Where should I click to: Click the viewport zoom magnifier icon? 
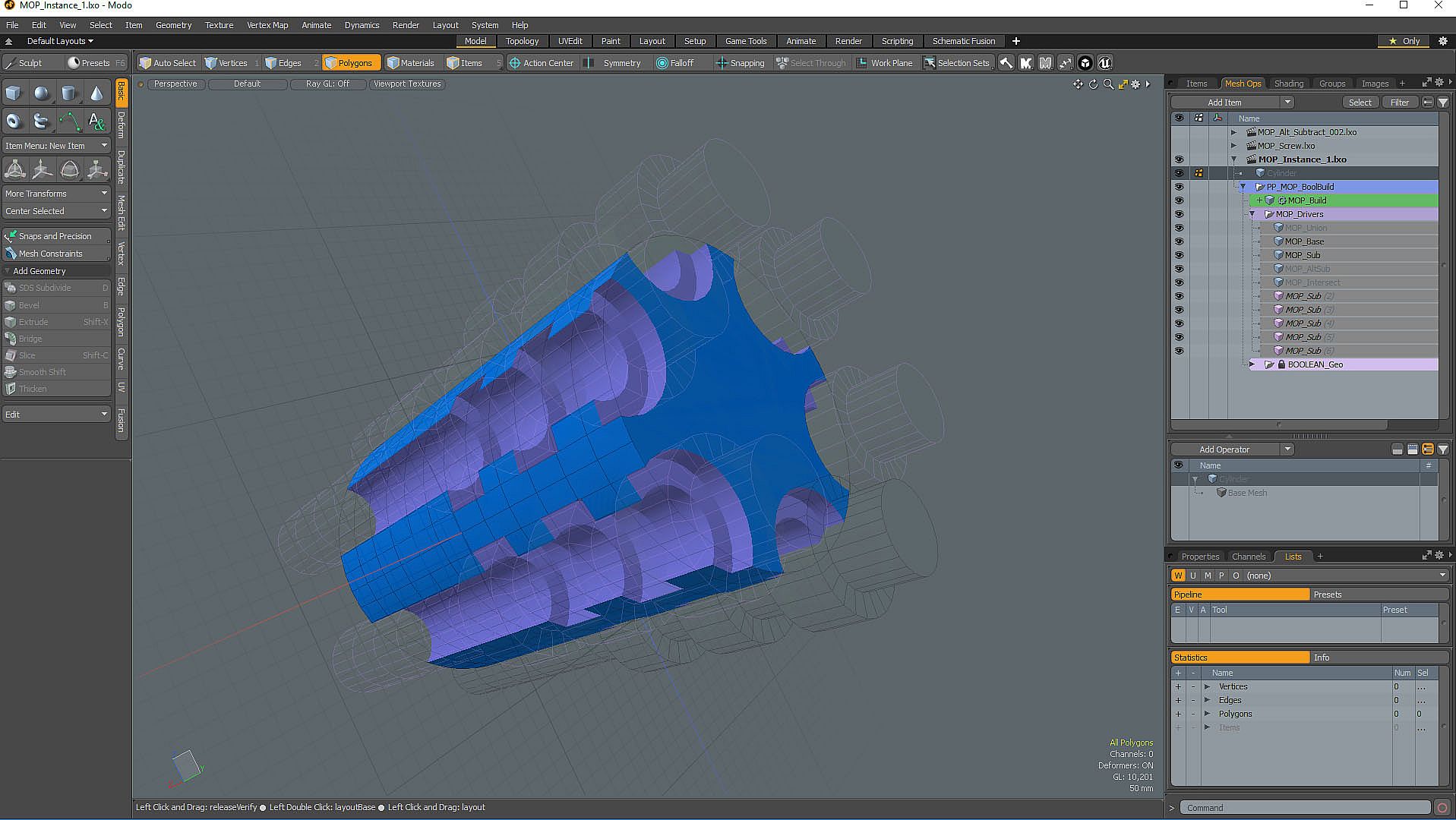coord(1108,84)
